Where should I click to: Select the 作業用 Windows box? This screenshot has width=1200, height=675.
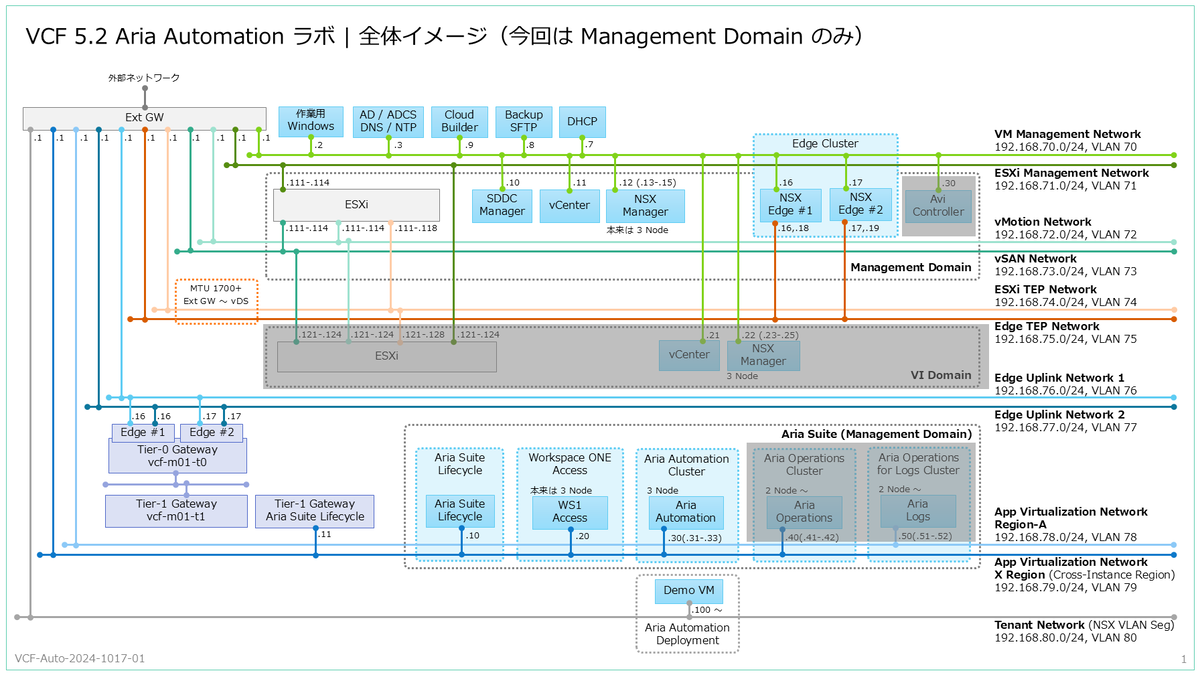[311, 121]
